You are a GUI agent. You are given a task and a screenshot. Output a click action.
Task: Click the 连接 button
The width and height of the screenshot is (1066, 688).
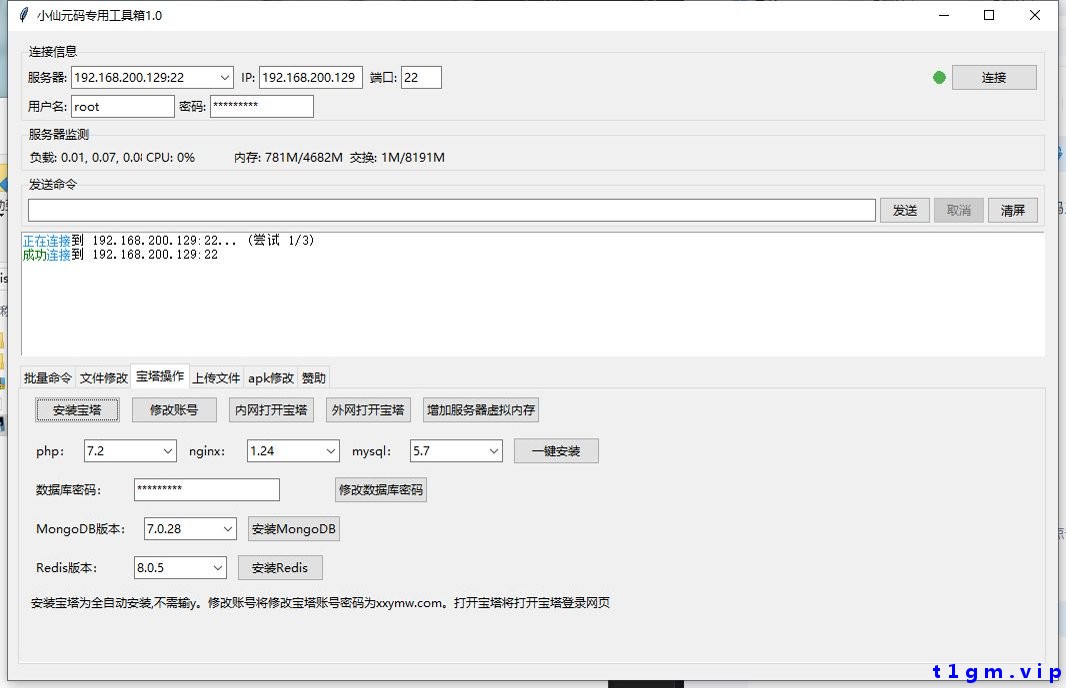click(993, 77)
